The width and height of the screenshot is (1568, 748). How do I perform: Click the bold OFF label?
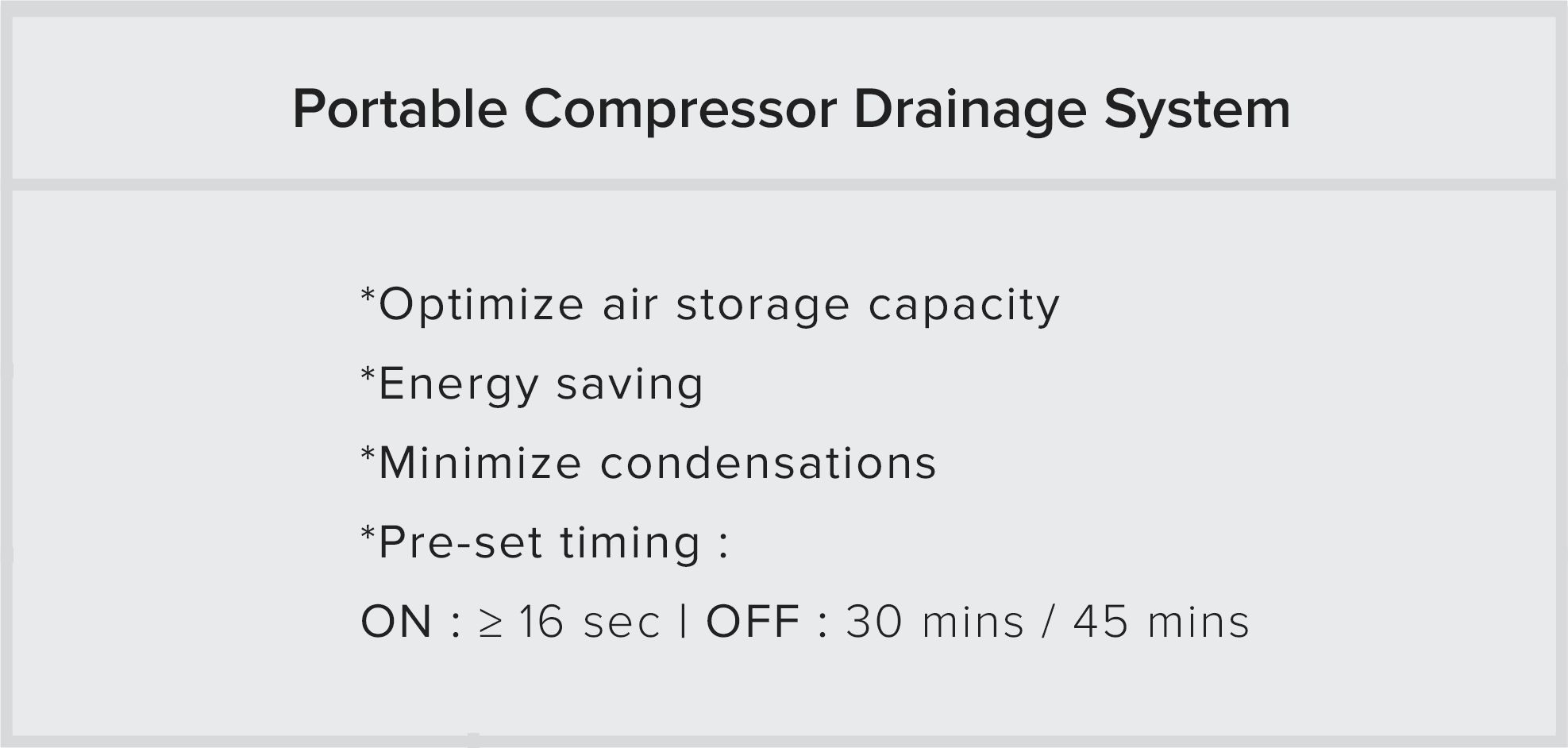[753, 622]
